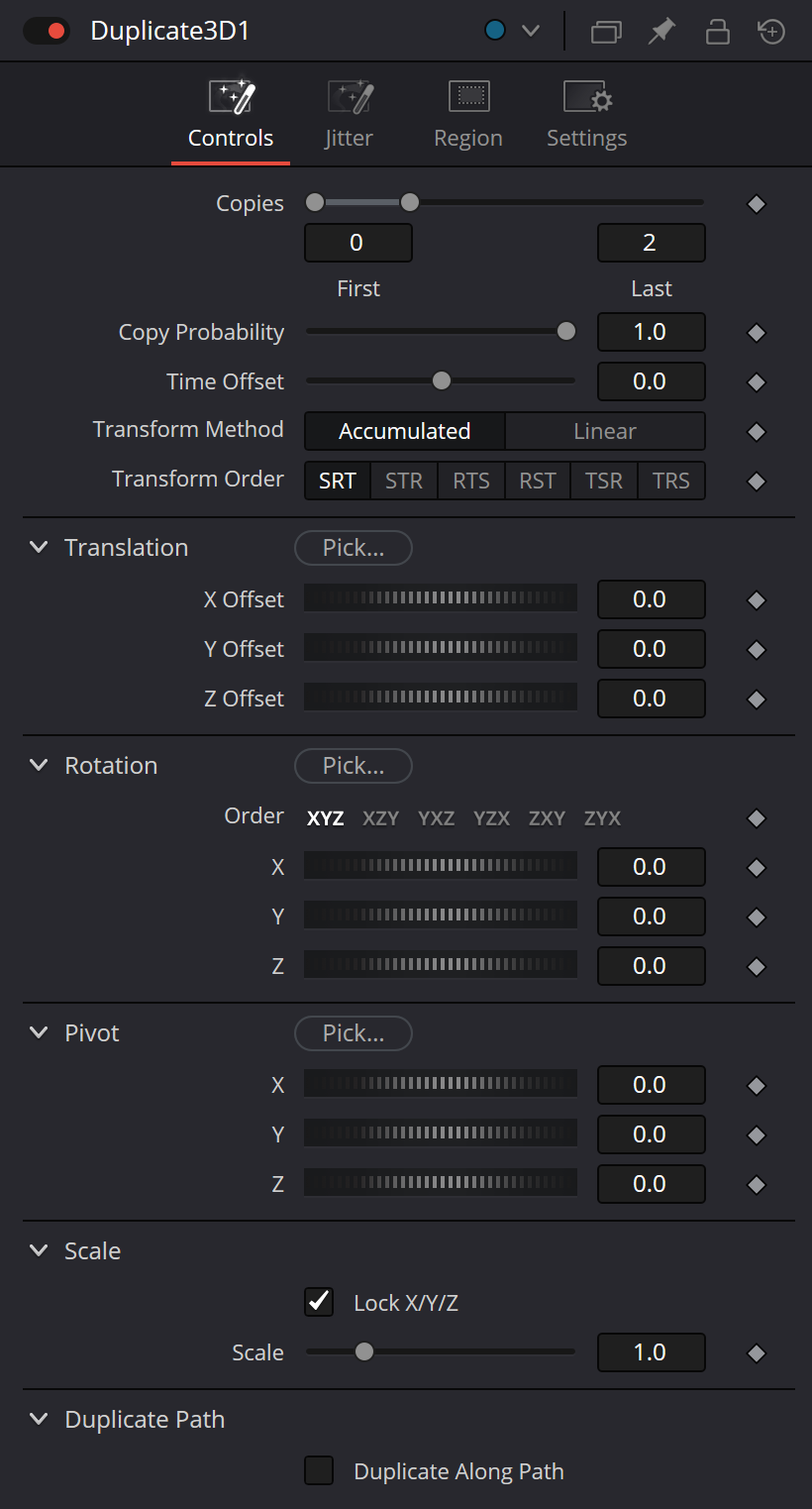
Task: Click the Scale slider handle
Action: 364,1351
